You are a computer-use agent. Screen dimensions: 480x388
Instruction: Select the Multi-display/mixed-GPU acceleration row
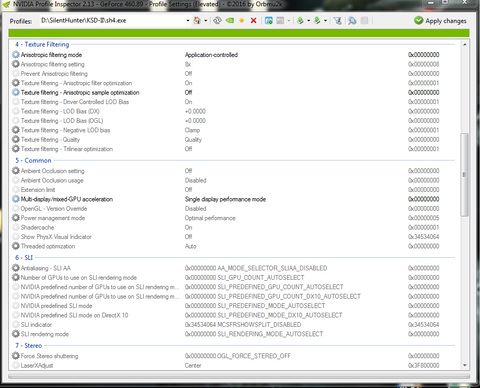[x=233, y=199]
